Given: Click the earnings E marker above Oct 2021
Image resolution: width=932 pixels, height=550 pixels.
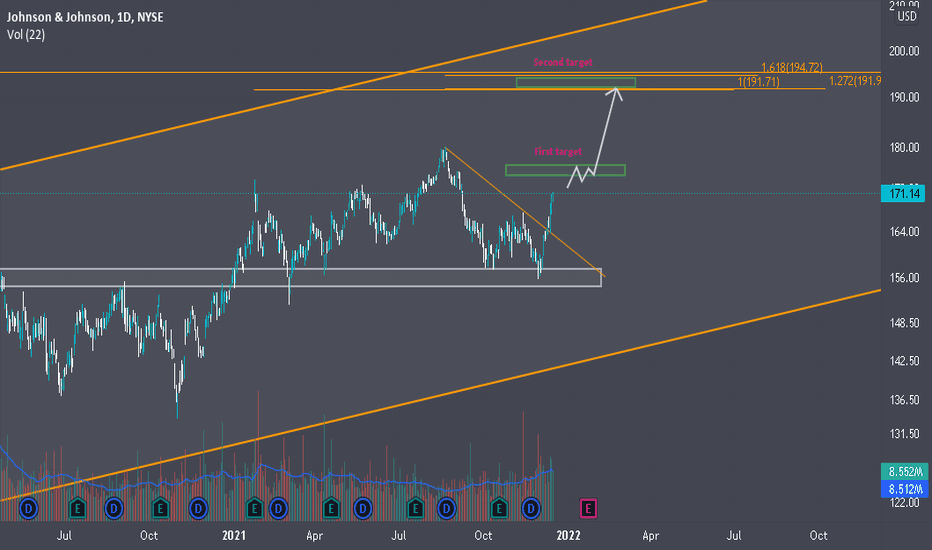Looking at the screenshot, I should click(499, 508).
